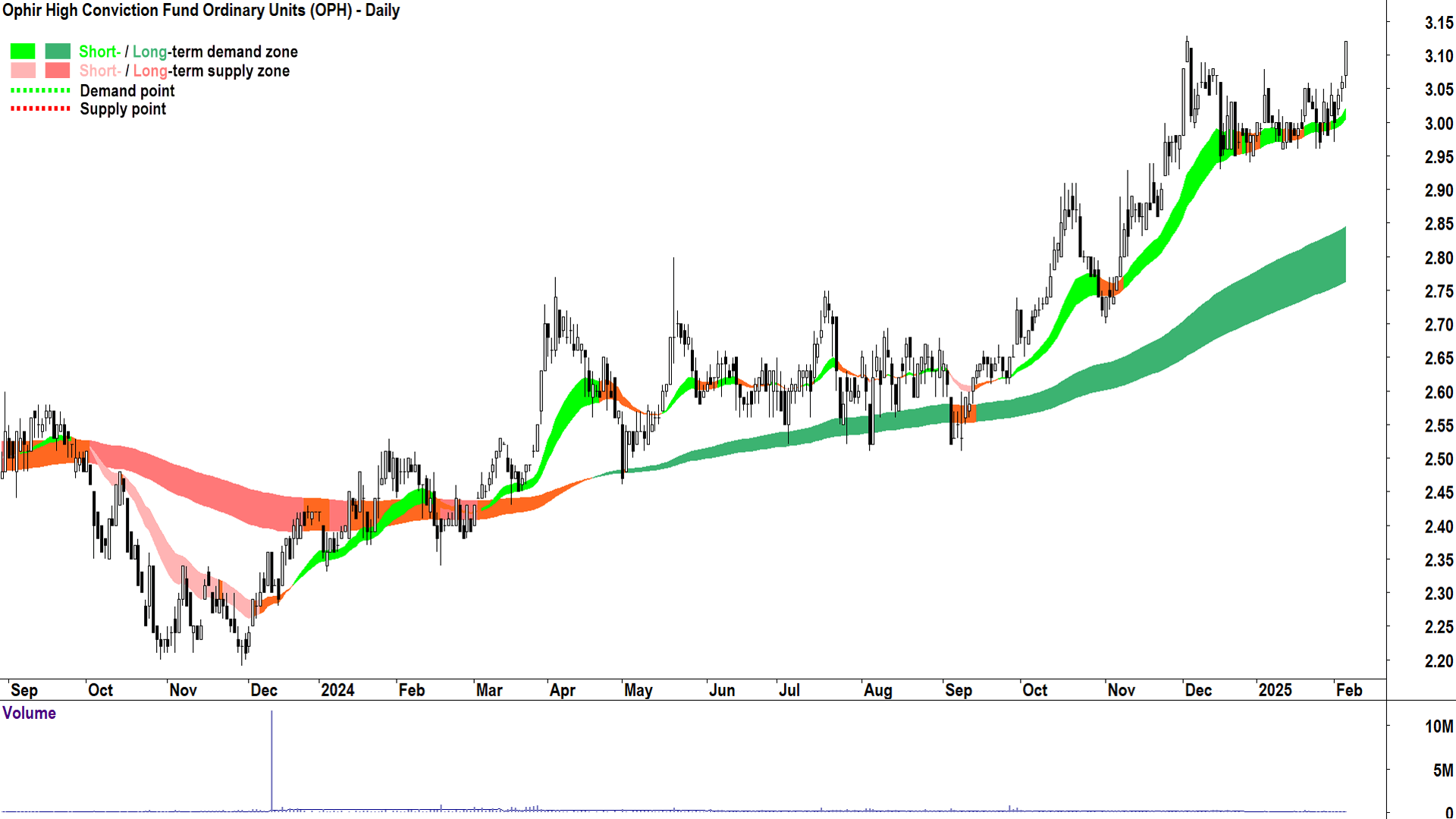Select the 2025 year marker on time axis
1456x819 pixels.
(x=1275, y=690)
